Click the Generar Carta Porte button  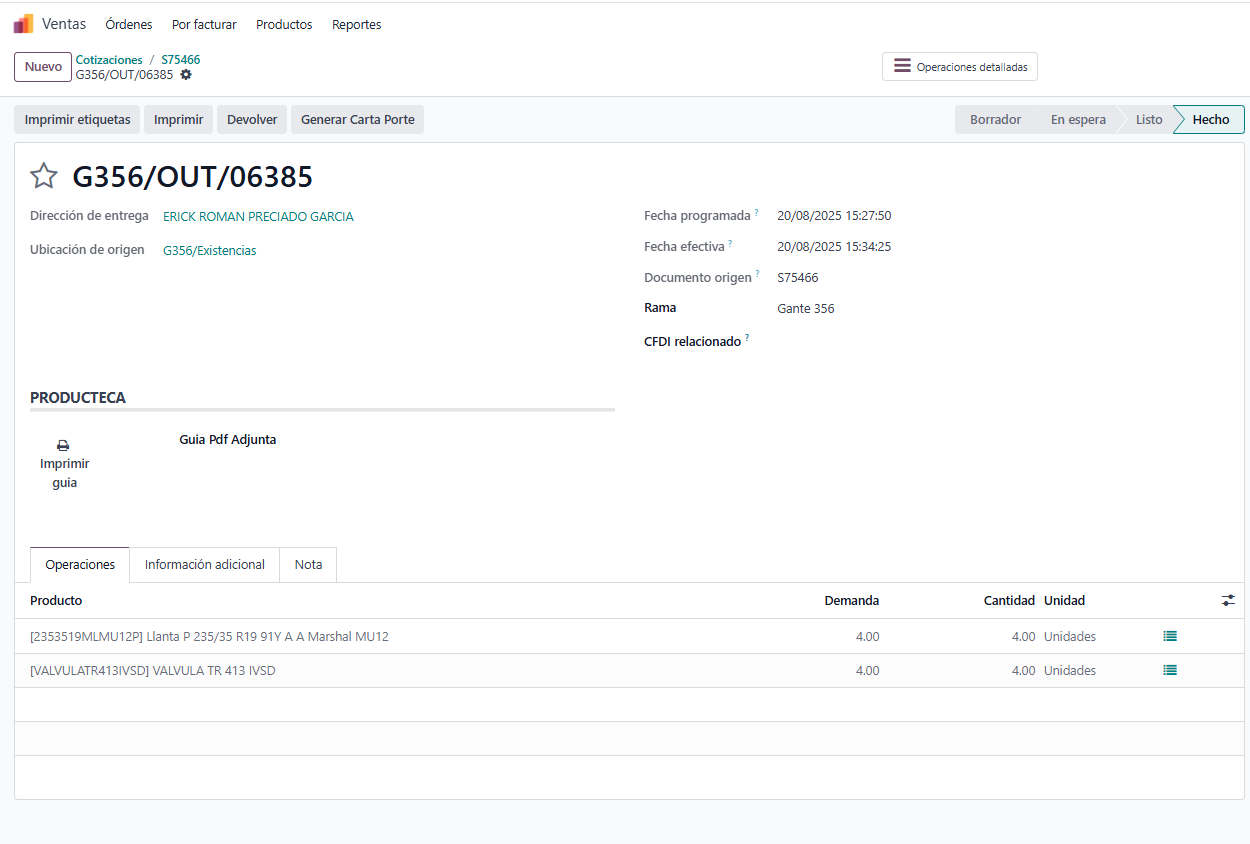[357, 120]
